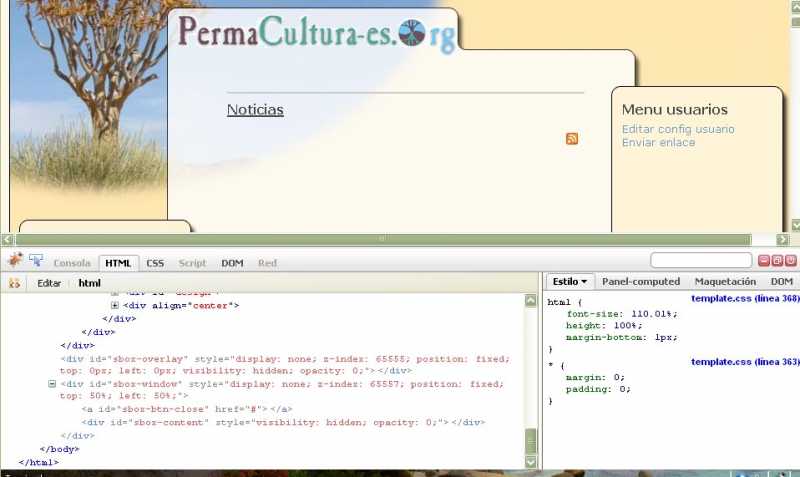Click inside the Firebug search field
800x477 pixels.
point(701,260)
